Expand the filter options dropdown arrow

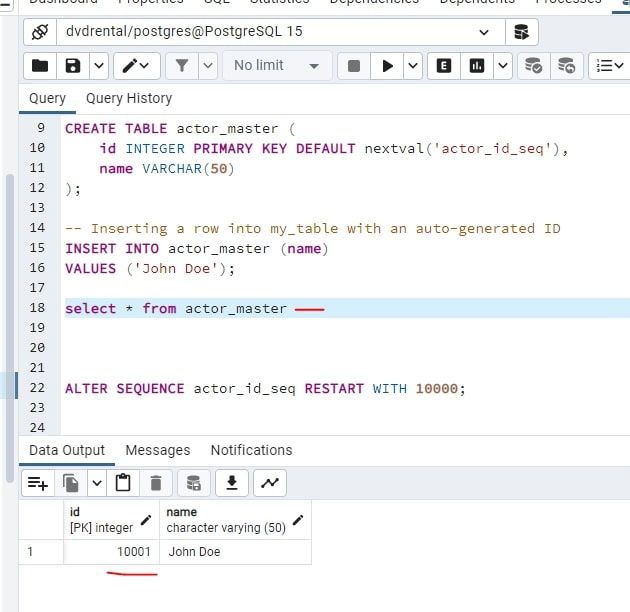[x=208, y=65]
